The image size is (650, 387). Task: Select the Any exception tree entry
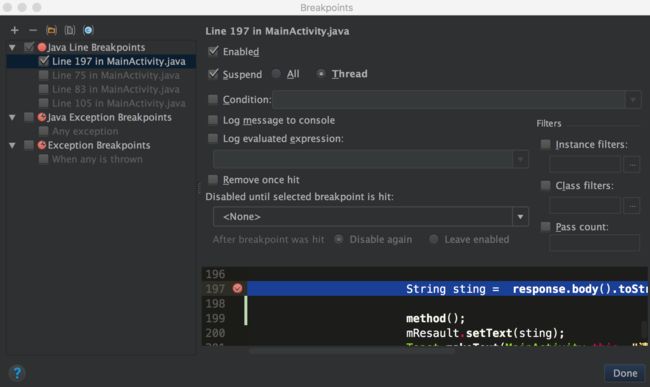pos(85,131)
